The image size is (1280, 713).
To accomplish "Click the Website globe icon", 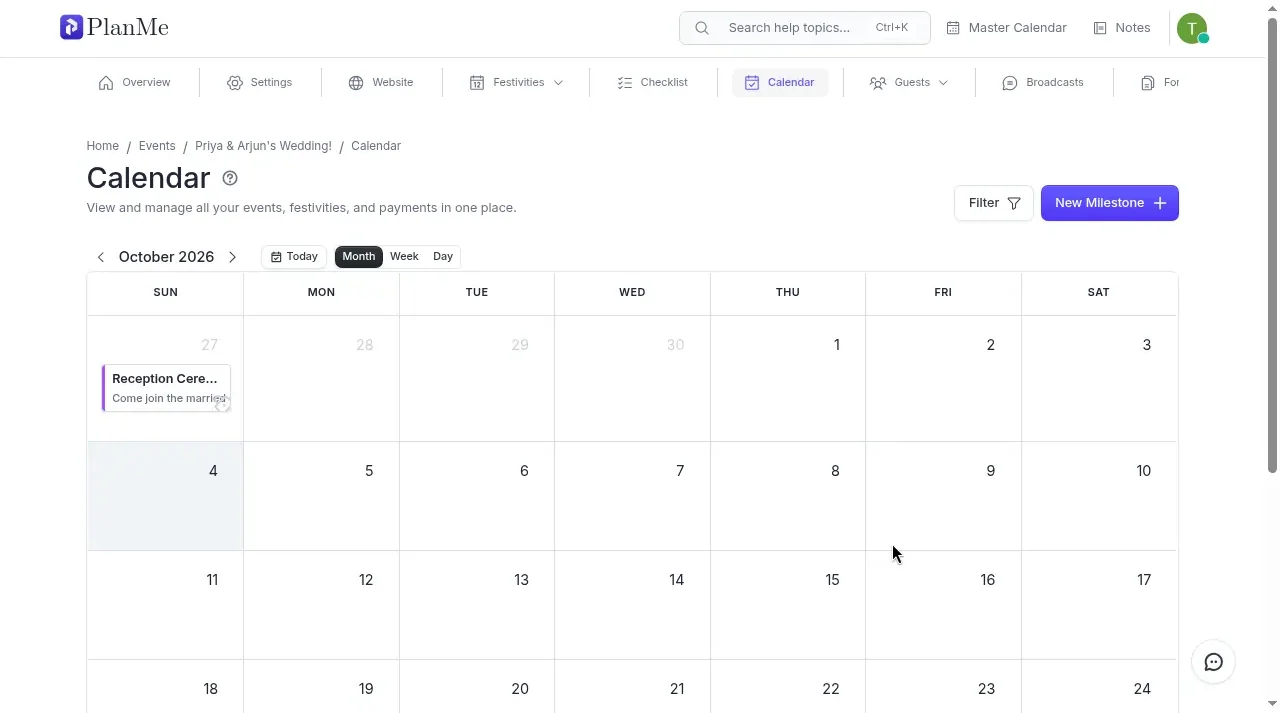I will coord(356,83).
